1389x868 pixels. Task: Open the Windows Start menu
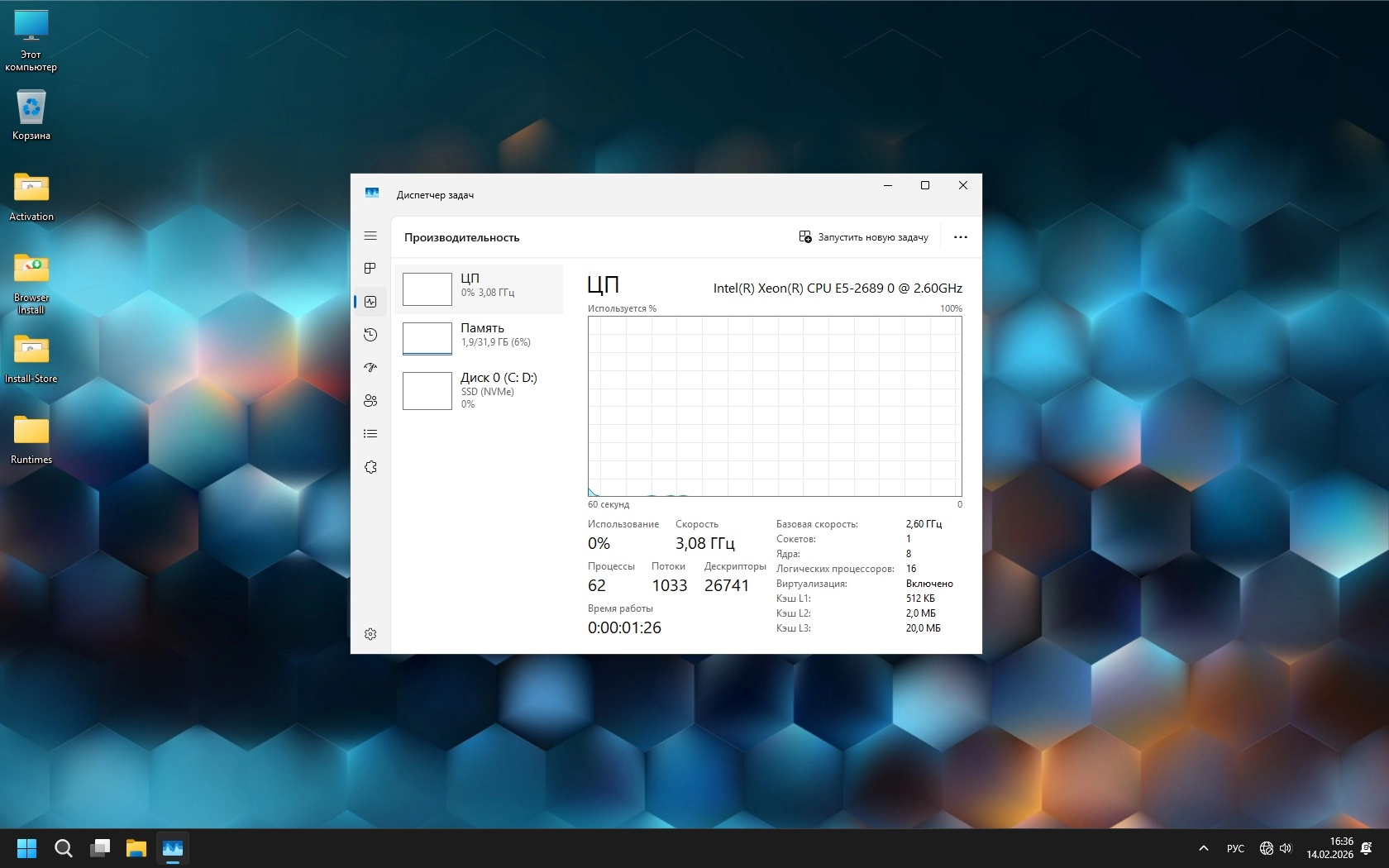coord(27,848)
